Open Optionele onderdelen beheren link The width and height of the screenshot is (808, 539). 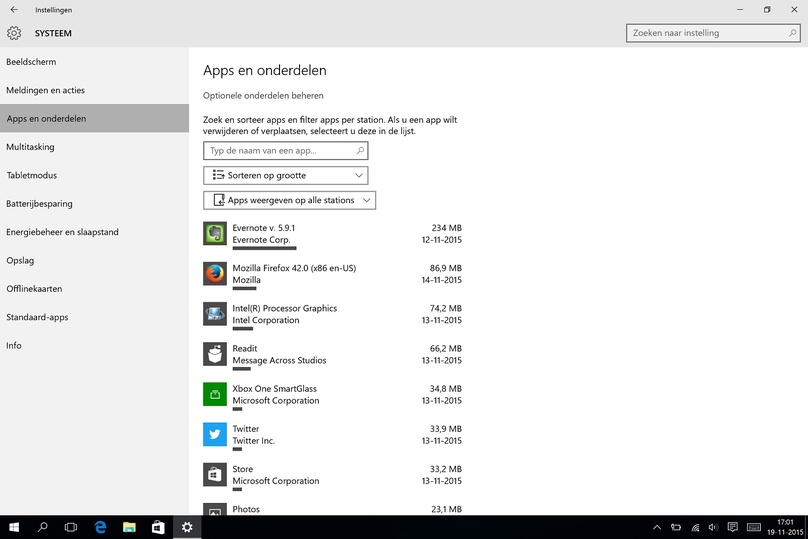pos(263,96)
